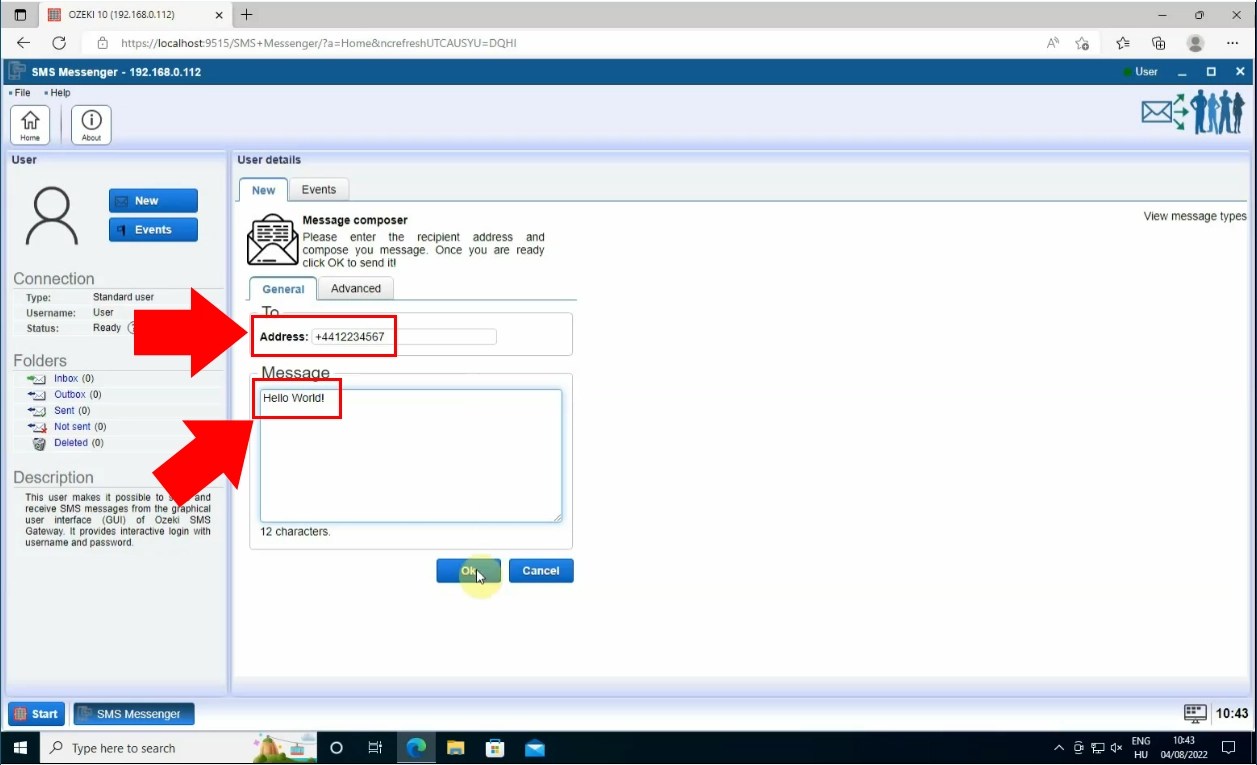Click the user avatar icon
Image resolution: width=1257 pixels, height=765 pixels.
point(52,217)
